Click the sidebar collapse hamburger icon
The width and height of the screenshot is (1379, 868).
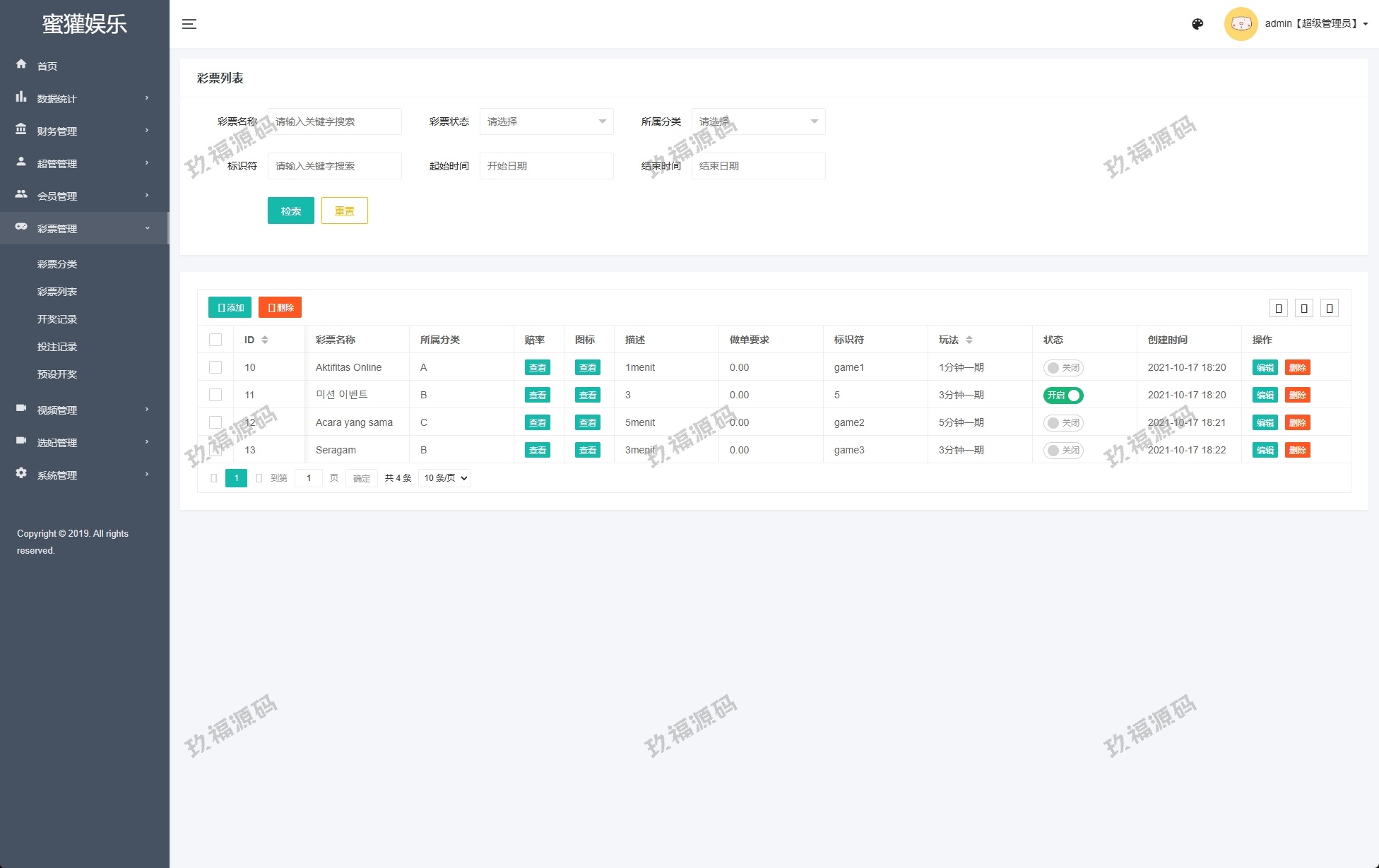[189, 24]
